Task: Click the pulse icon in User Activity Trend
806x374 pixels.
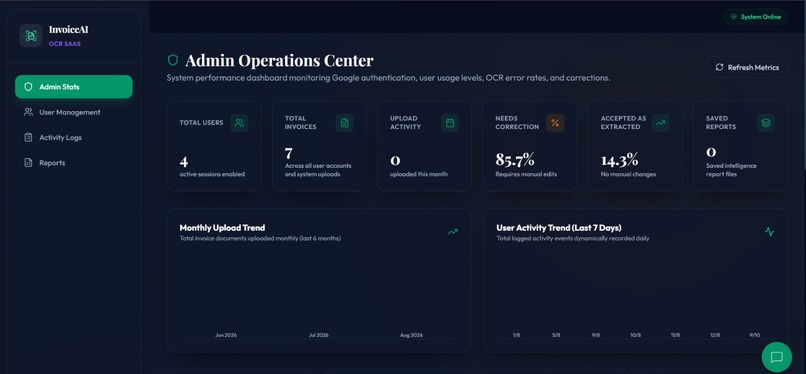Action: (x=769, y=232)
